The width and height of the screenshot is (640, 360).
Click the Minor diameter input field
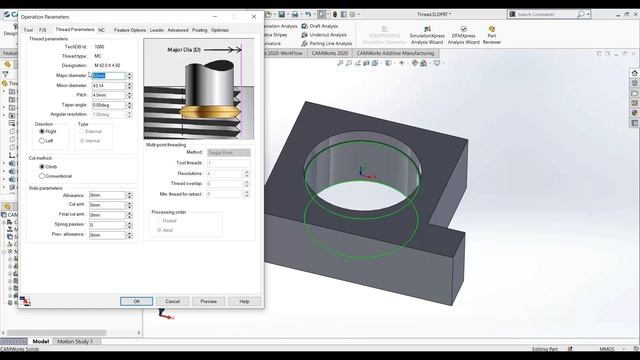coord(109,86)
